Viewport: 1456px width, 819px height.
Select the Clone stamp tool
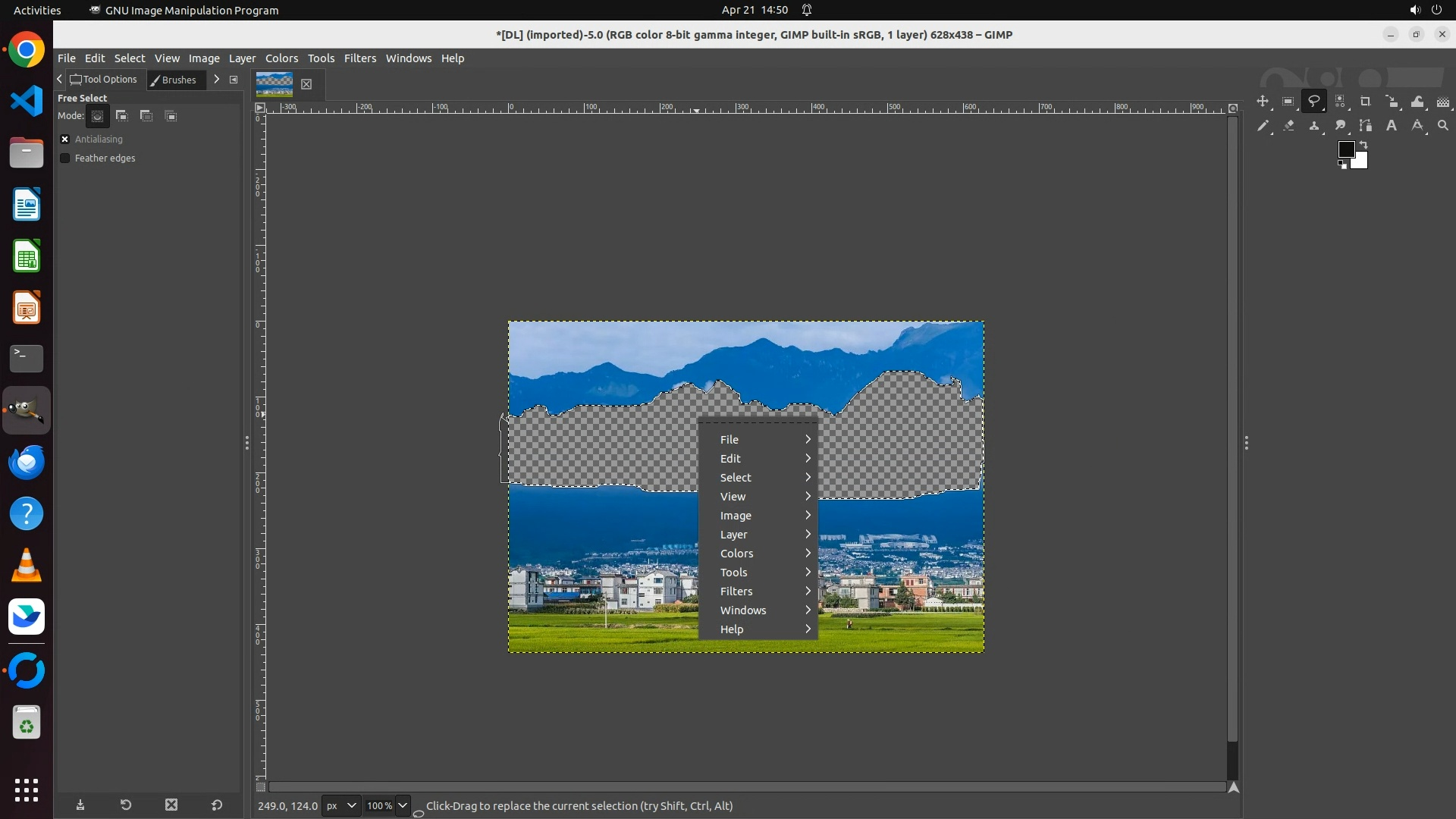click(x=1314, y=126)
